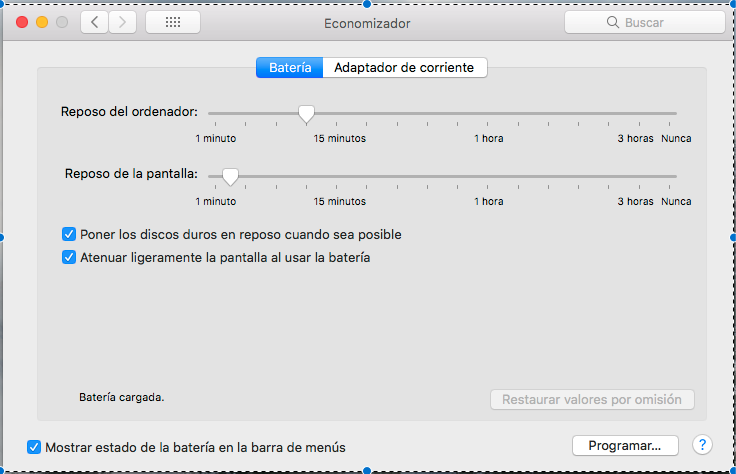This screenshot has width=736, height=474.
Task: Click the magnifier icon in search field
Action: (x=613, y=22)
